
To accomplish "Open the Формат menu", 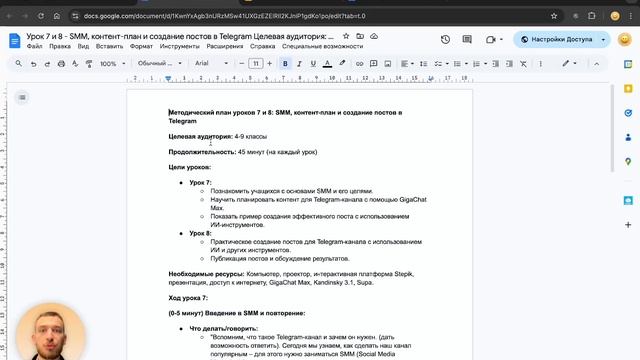I will point(141,46).
